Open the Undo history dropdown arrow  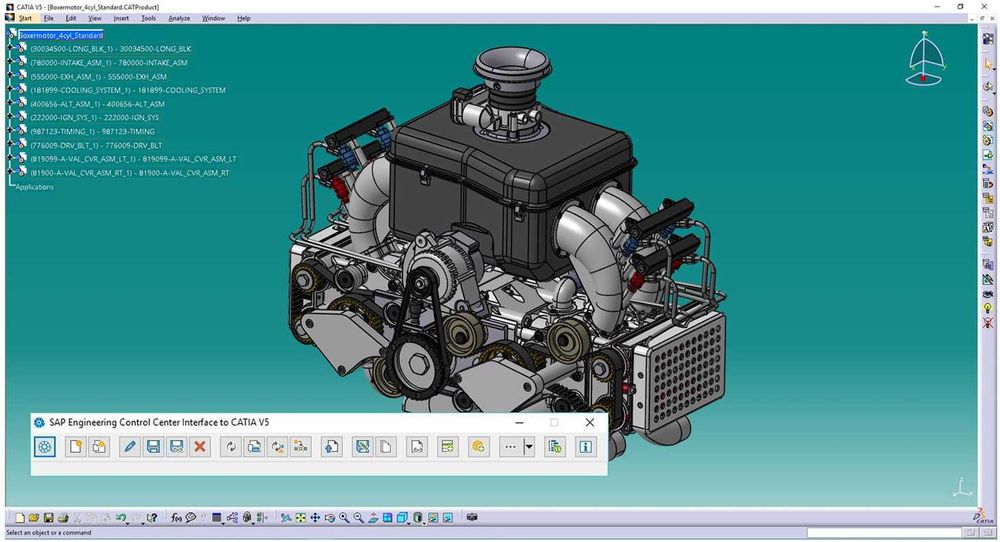(128, 523)
